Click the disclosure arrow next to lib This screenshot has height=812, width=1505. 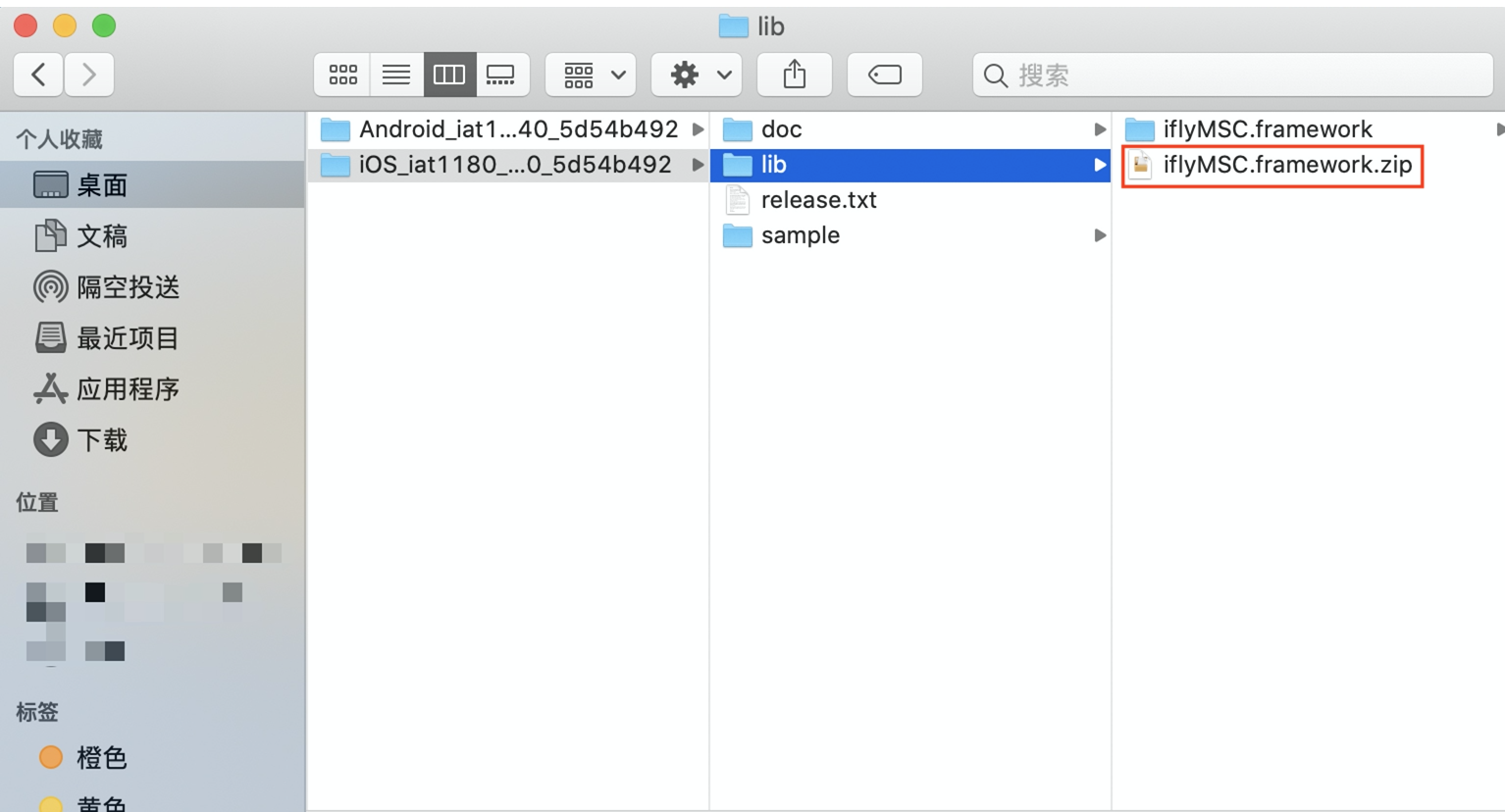[x=1100, y=165]
